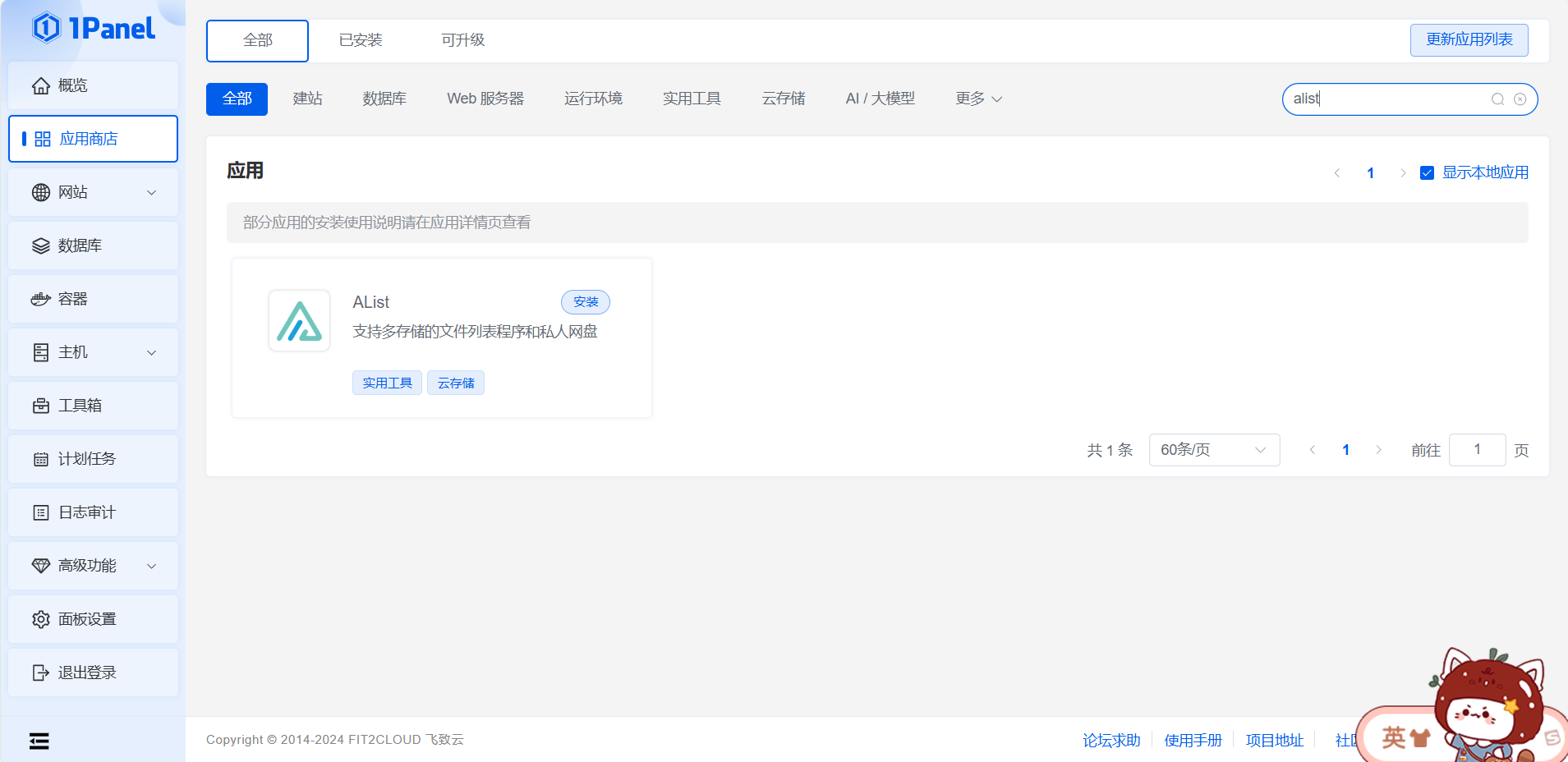Click the 1Panel logo
This screenshot has width=1568, height=762.
[x=93, y=28]
